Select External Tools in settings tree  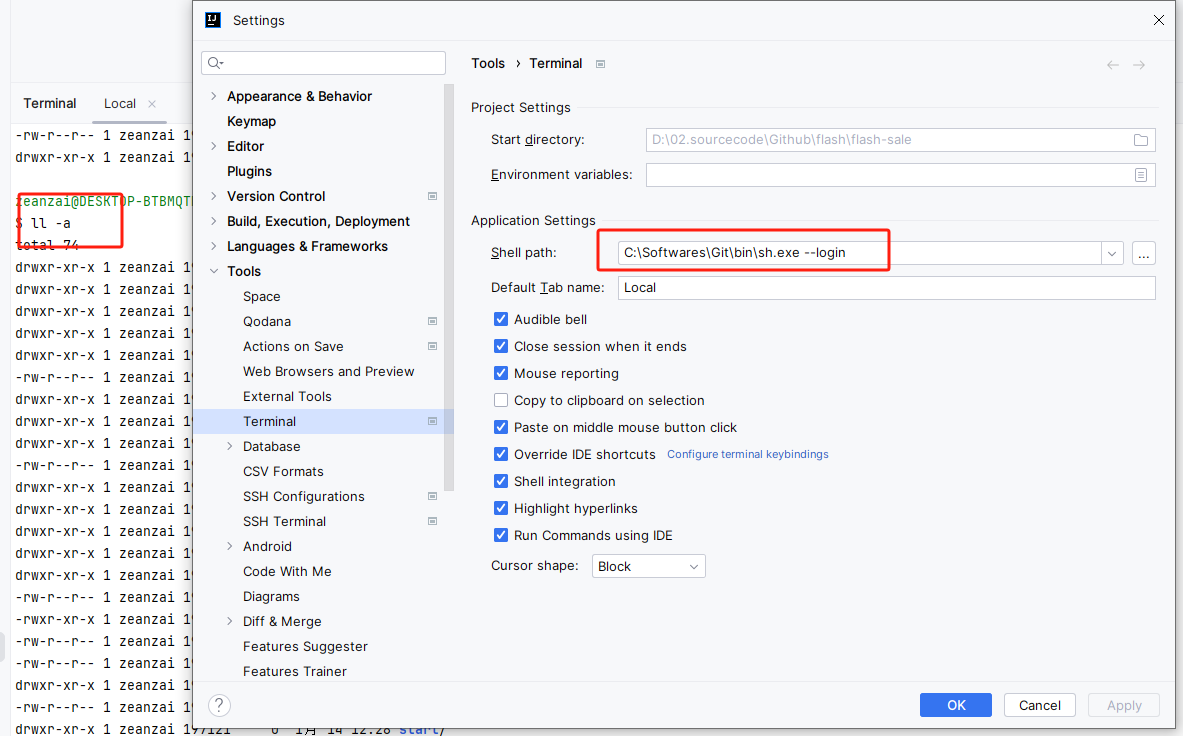coord(287,397)
